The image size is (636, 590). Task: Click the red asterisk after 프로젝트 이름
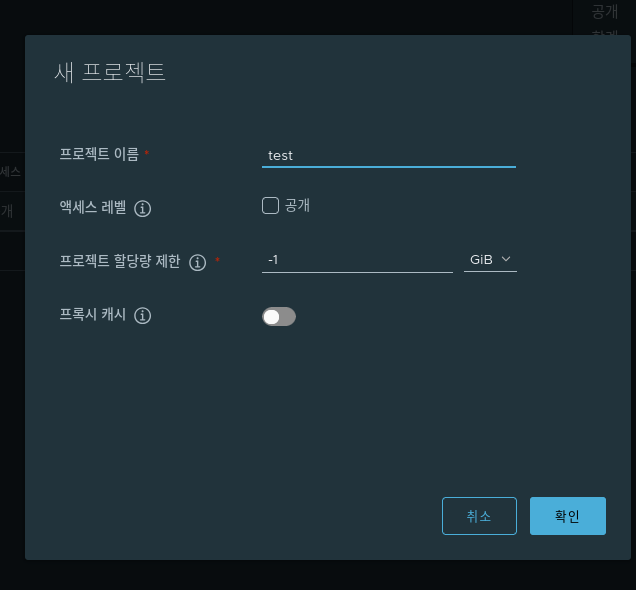tap(148, 154)
